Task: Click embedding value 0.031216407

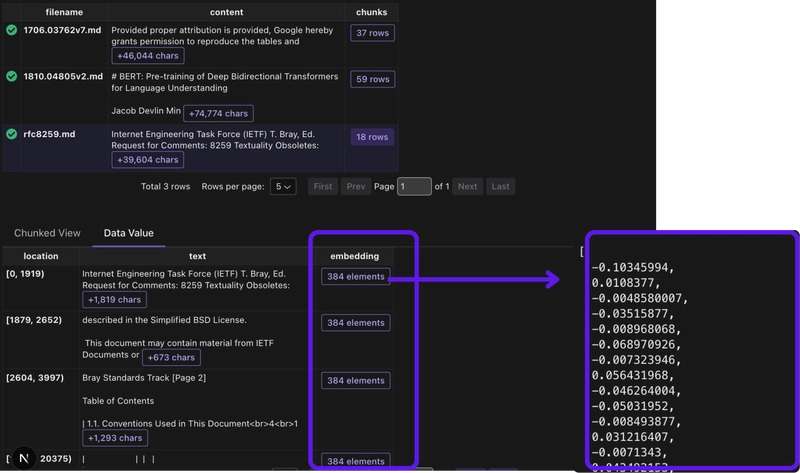Action: click(633, 437)
